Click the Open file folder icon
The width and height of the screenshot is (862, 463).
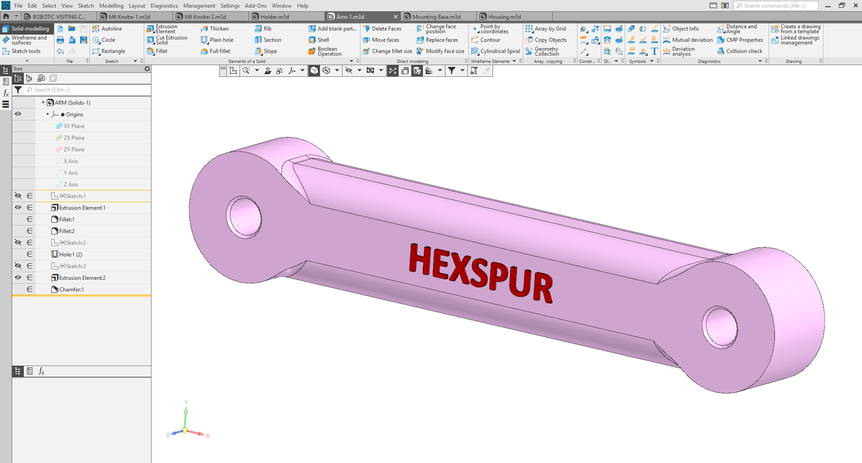pyautogui.click(x=72, y=29)
